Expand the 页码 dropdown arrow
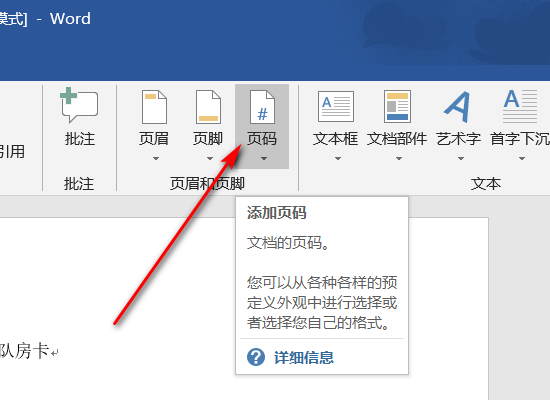550x400 pixels. pyautogui.click(x=264, y=159)
